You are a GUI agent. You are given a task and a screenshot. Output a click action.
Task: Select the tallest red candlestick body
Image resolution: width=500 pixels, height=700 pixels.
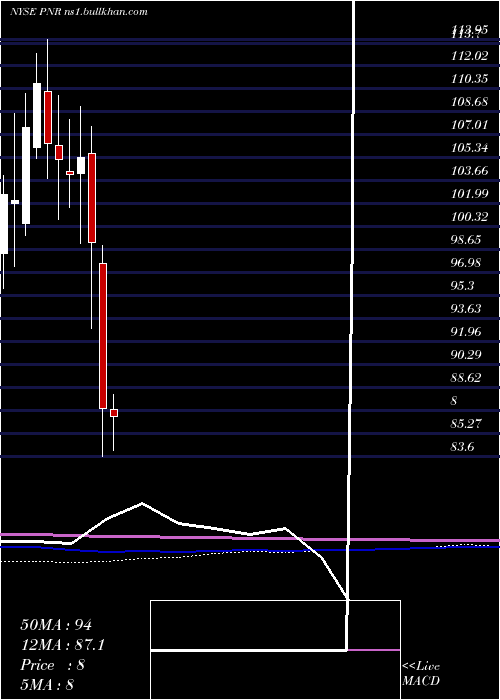point(103,336)
